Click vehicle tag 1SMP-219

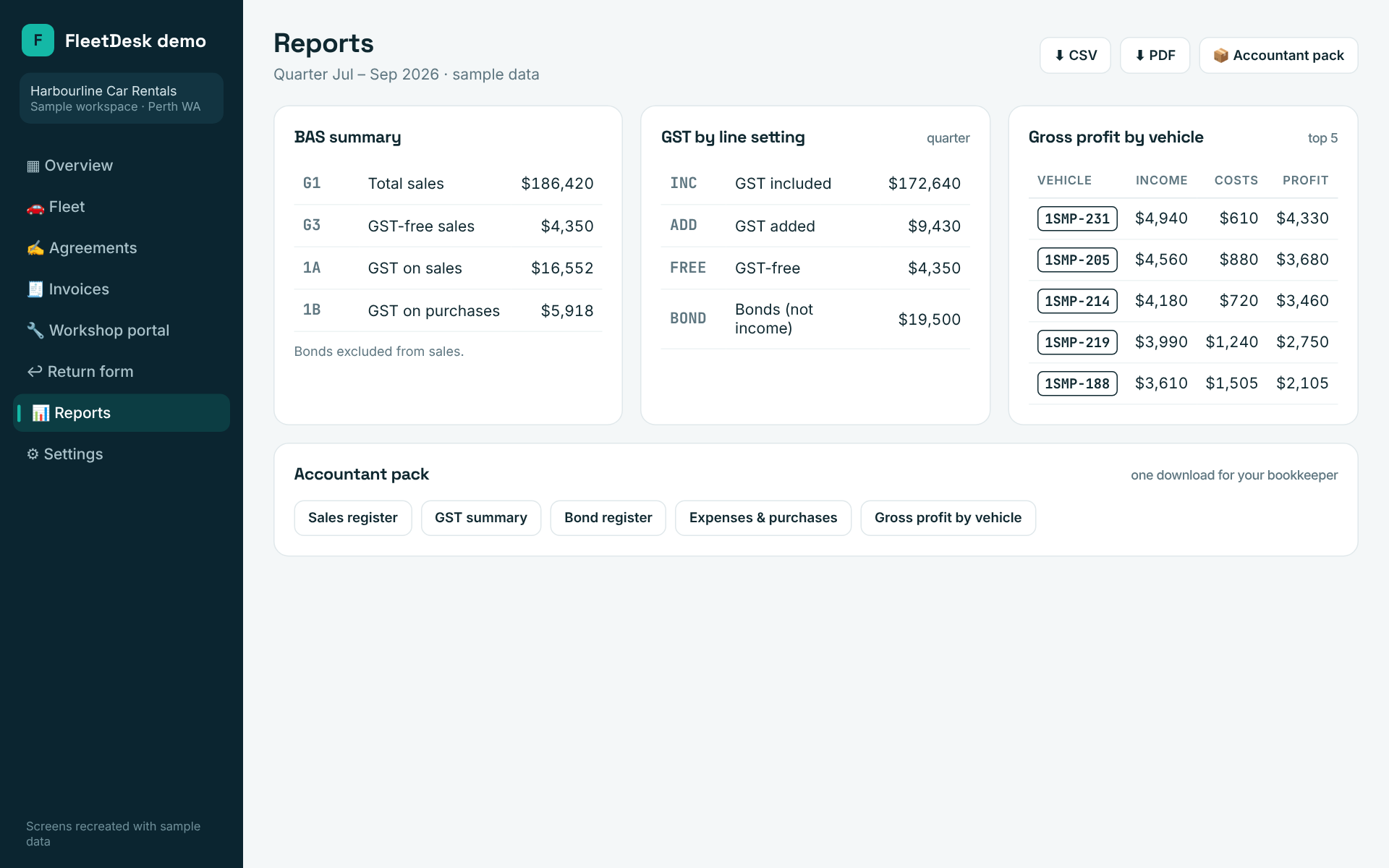pos(1077,342)
